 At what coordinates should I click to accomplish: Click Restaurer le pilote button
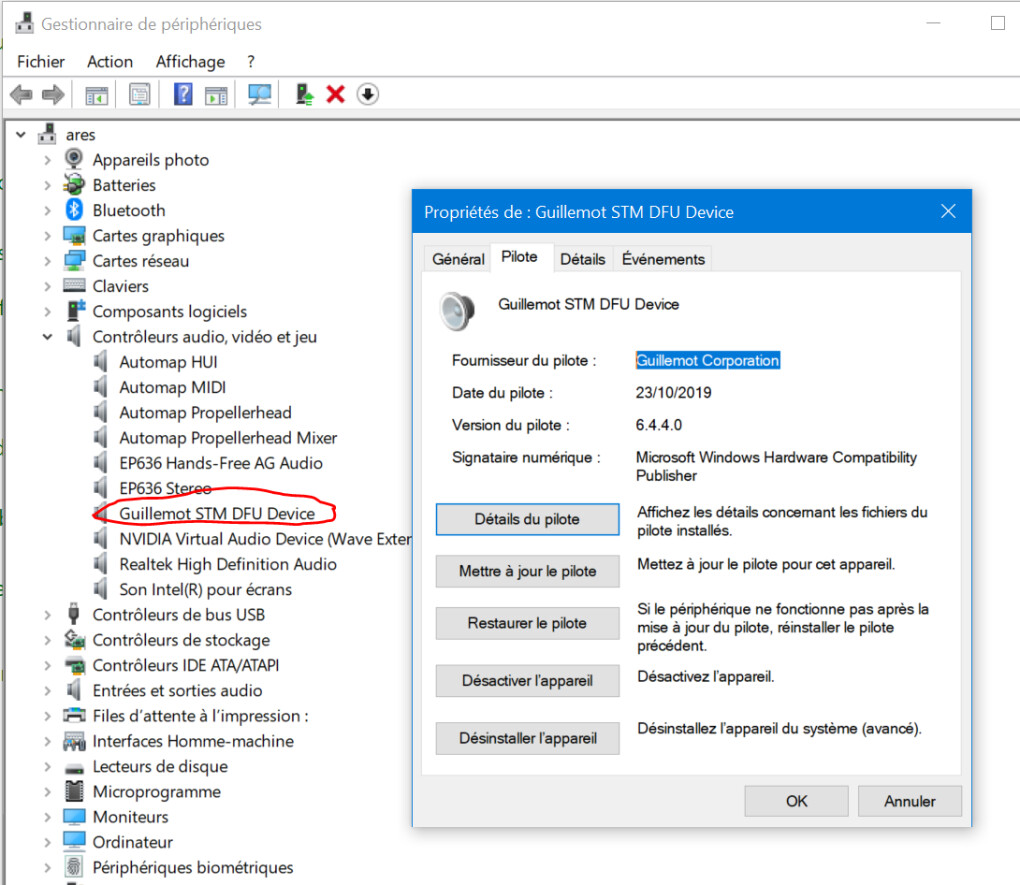527,623
